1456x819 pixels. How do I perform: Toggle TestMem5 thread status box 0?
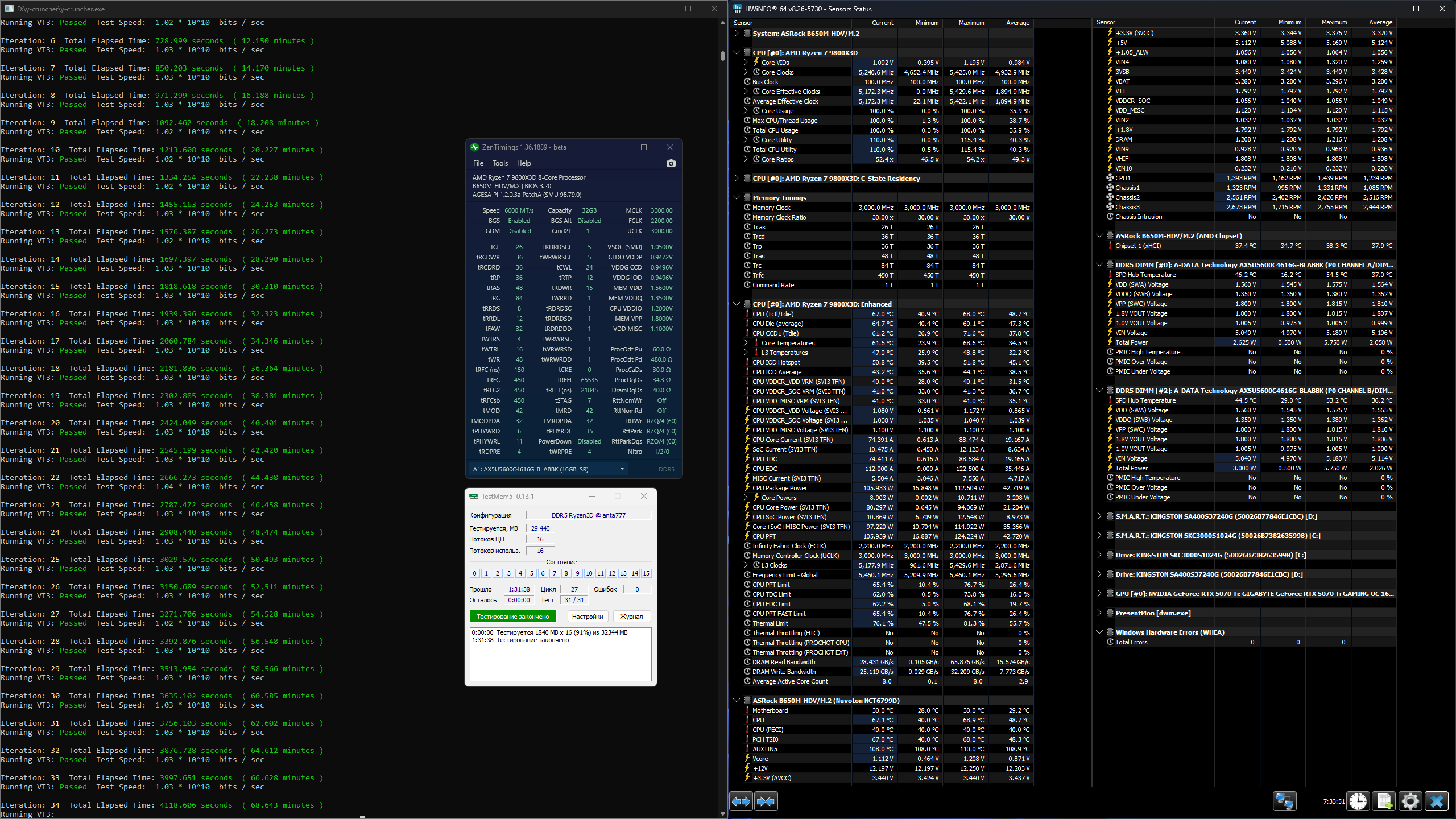[475, 573]
